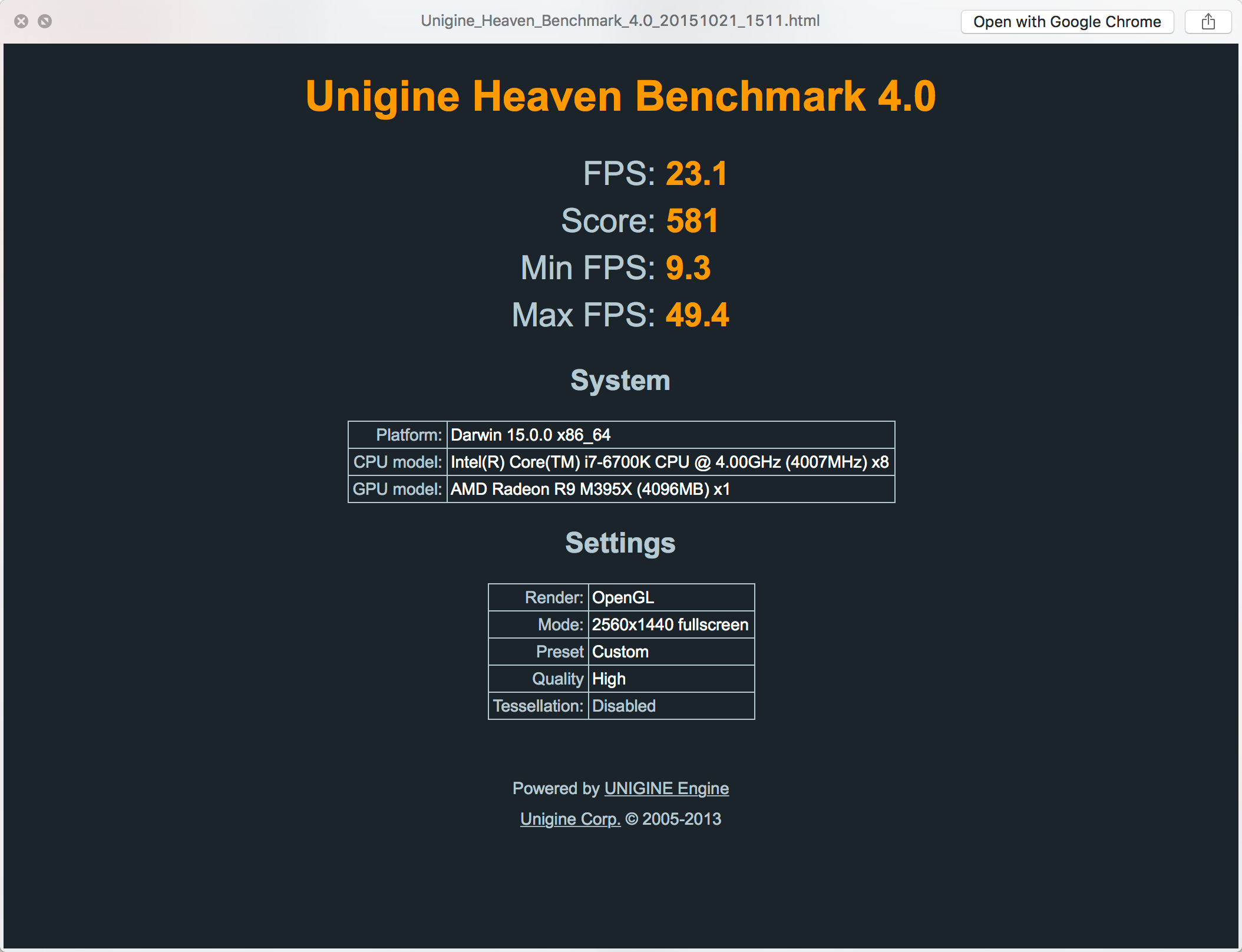Select the Score value 581
This screenshot has height=952, width=1242.
pyautogui.click(x=692, y=221)
